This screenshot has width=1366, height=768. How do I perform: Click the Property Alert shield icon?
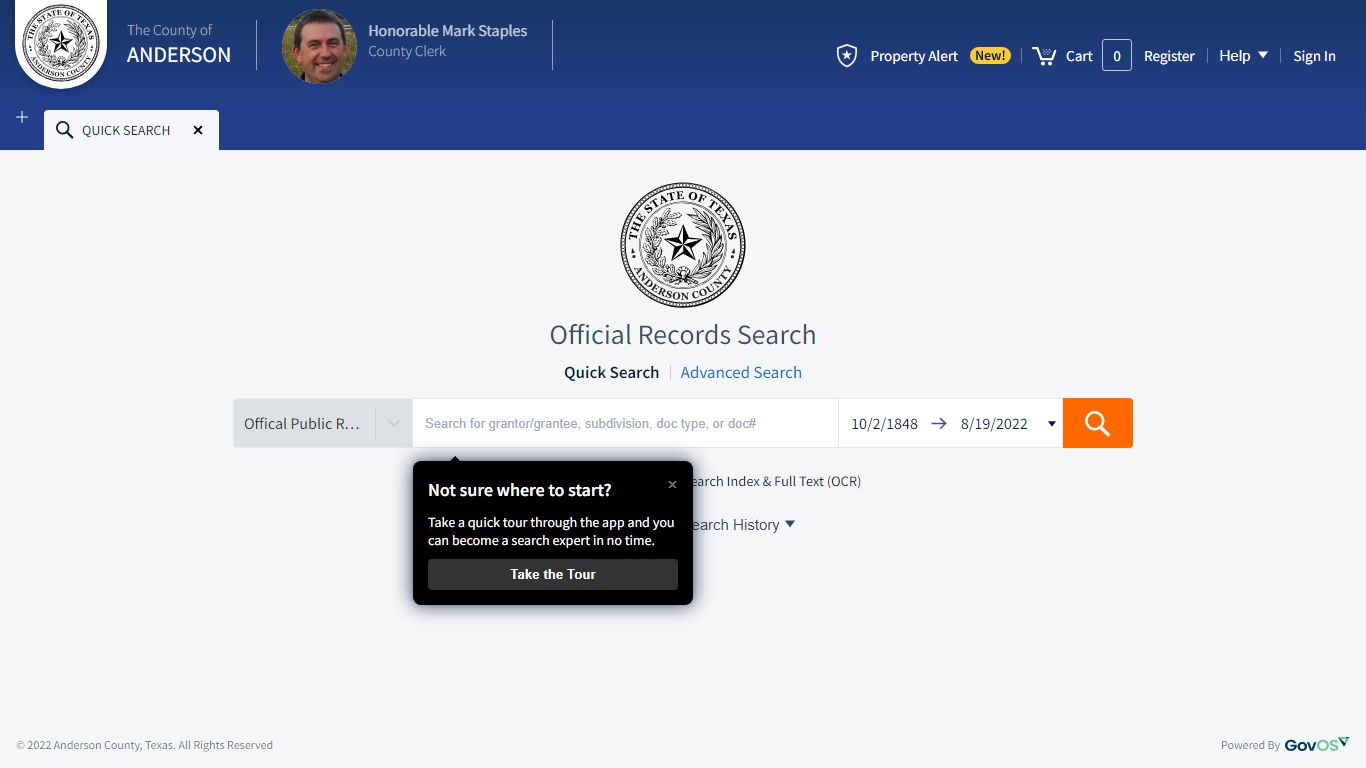click(x=847, y=56)
